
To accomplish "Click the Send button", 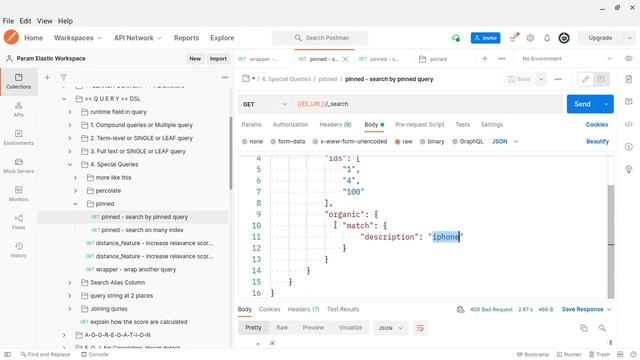I will (582, 104).
